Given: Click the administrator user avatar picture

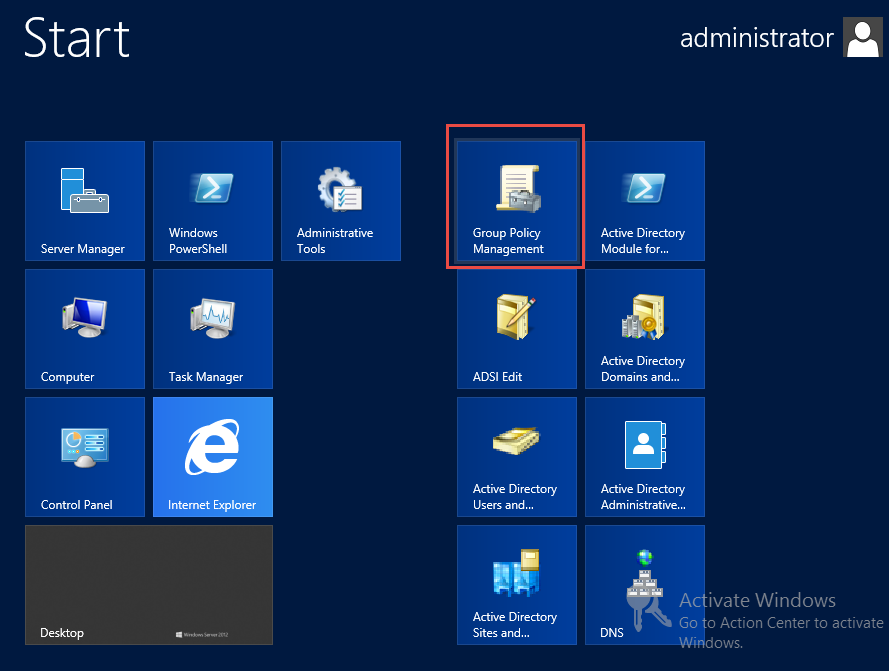Looking at the screenshot, I should [863, 37].
